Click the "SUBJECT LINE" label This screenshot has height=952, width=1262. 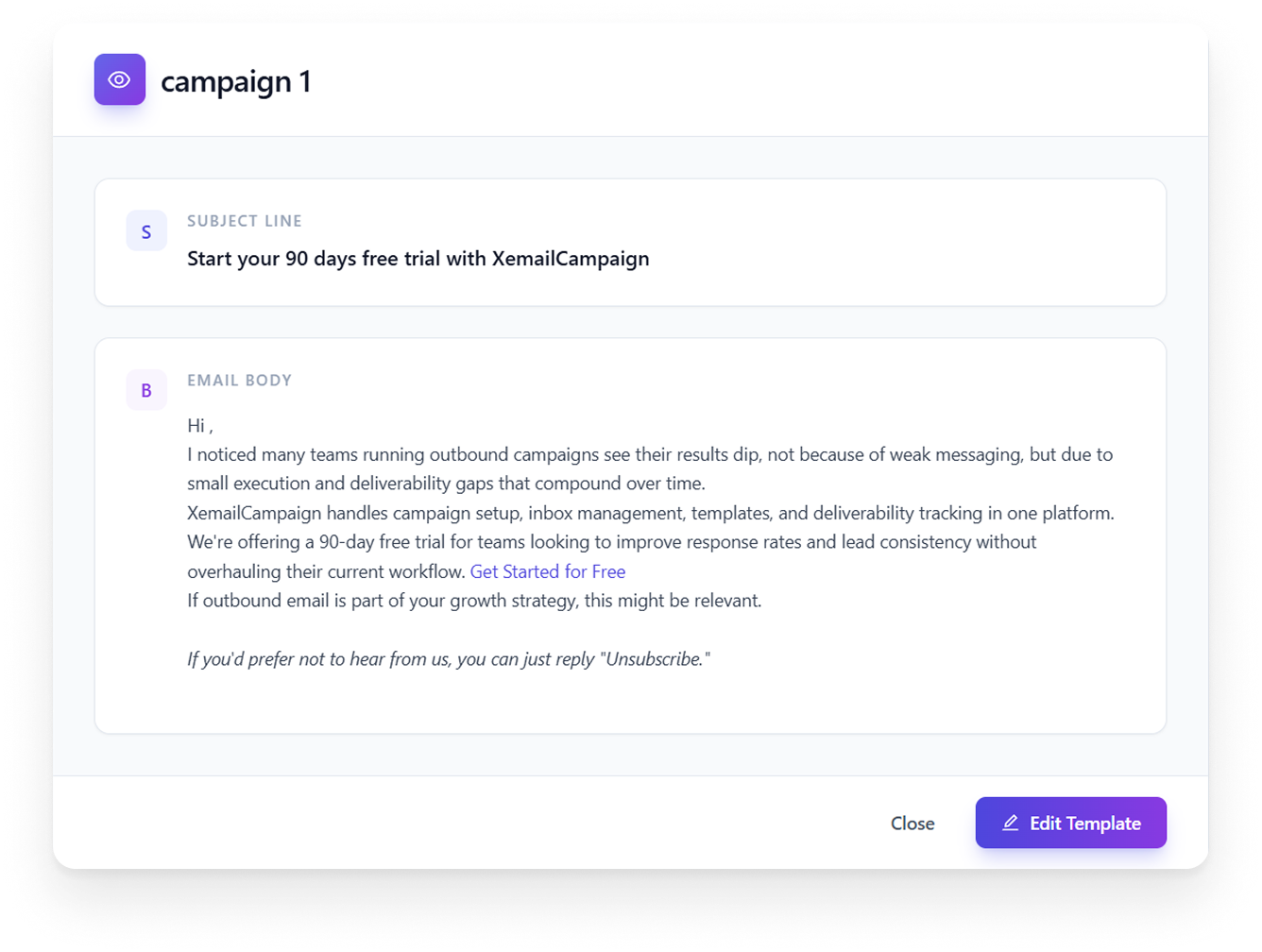coord(245,221)
